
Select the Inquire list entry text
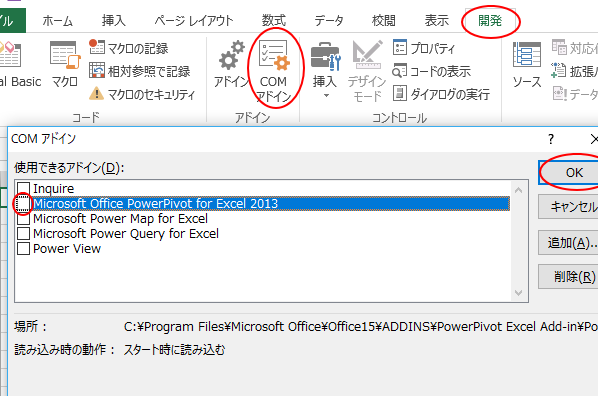53,188
